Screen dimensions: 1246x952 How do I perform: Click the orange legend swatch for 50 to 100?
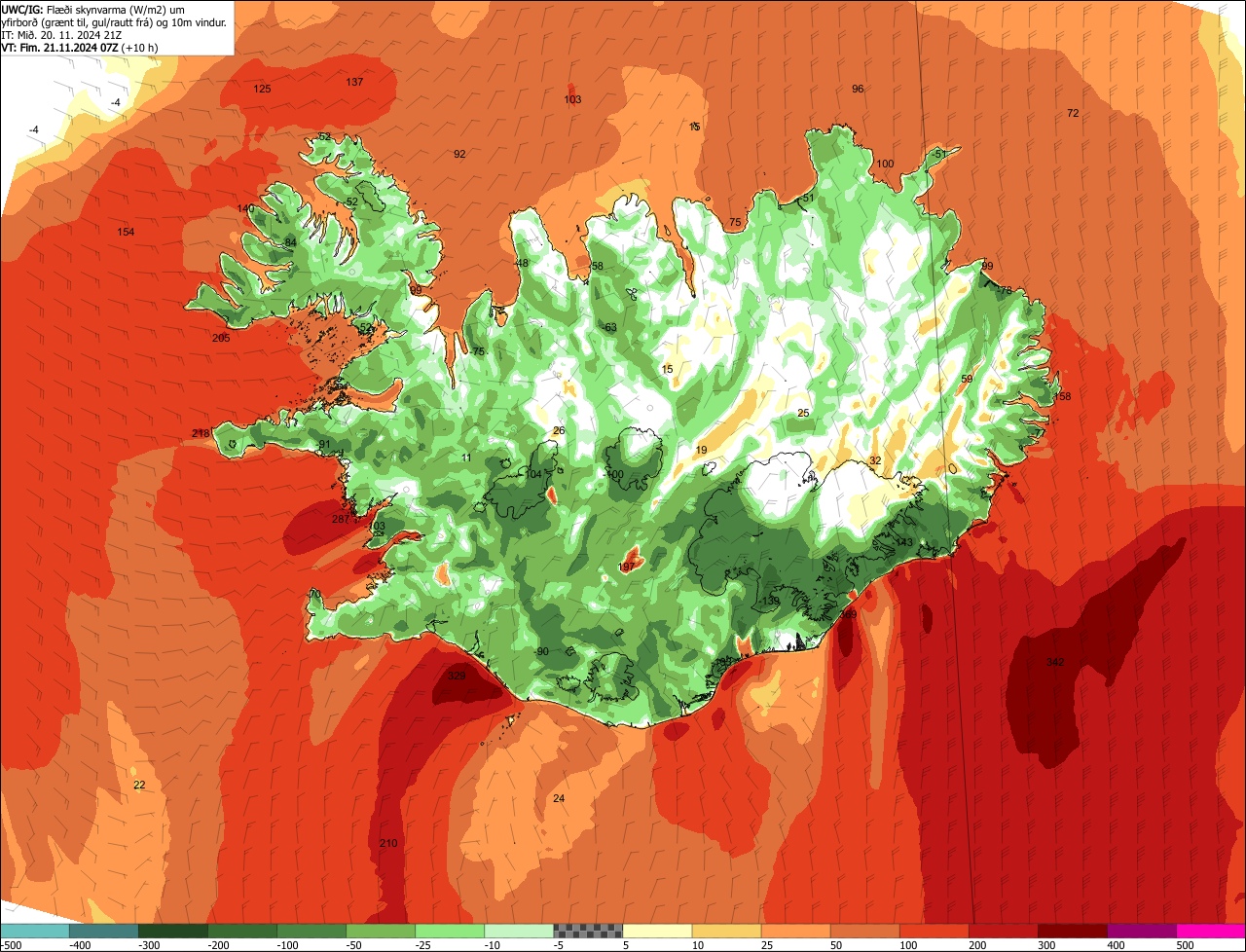click(x=864, y=931)
